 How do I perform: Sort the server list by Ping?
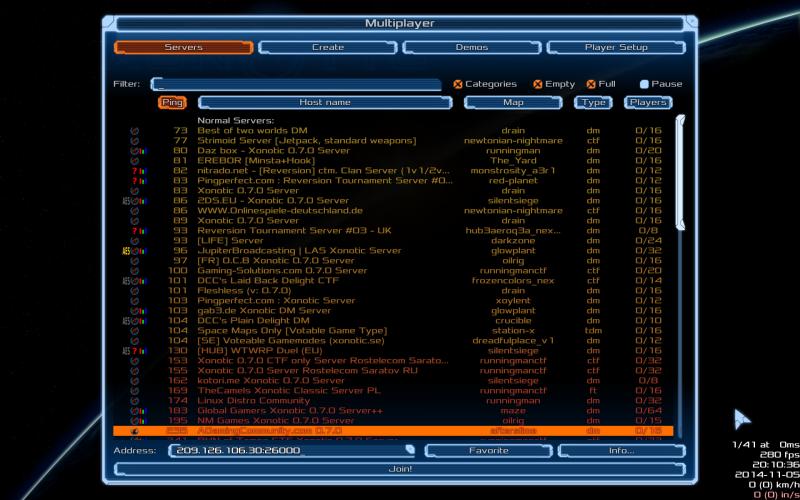172,102
